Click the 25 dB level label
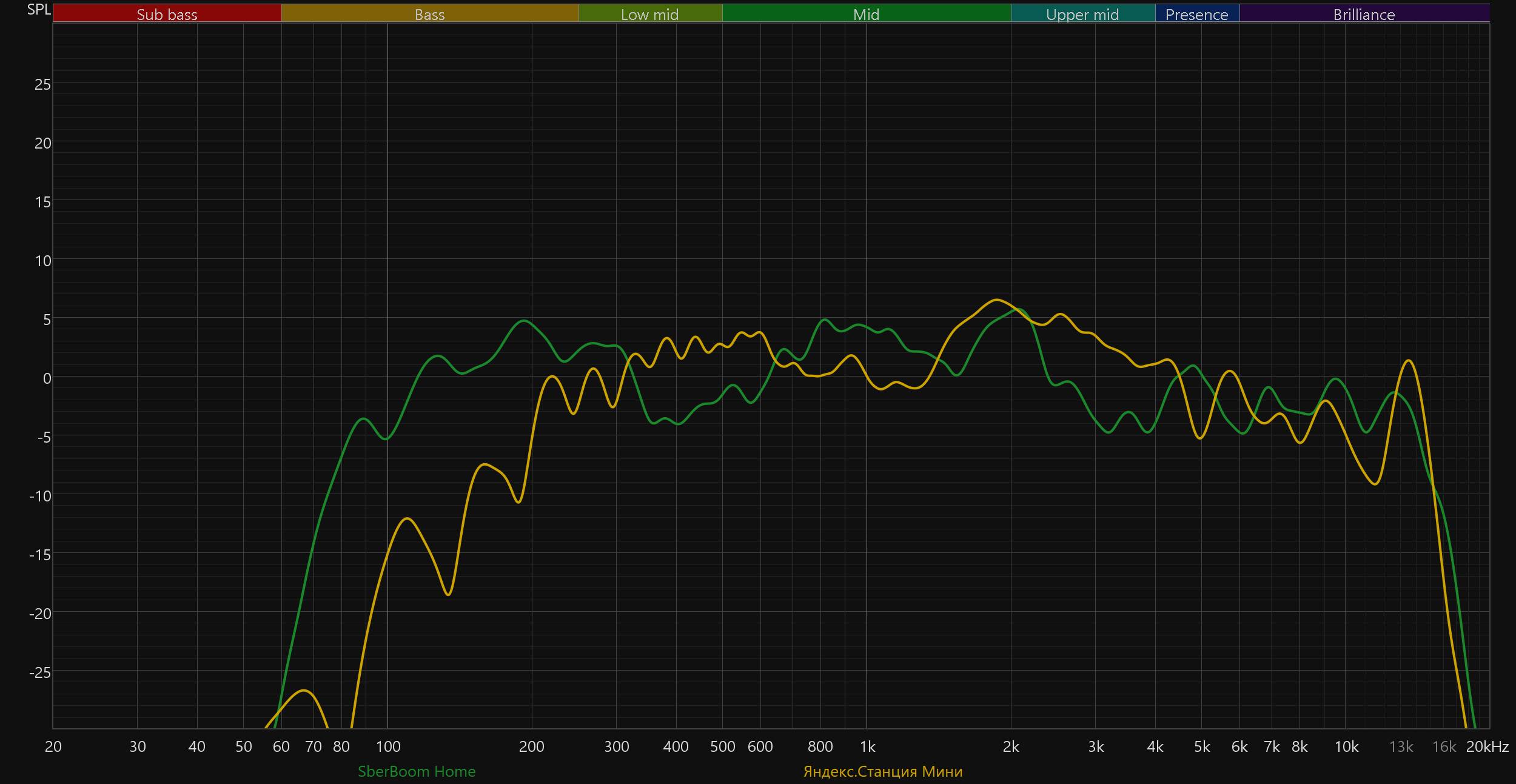The width and height of the screenshot is (1516, 784). coord(42,84)
